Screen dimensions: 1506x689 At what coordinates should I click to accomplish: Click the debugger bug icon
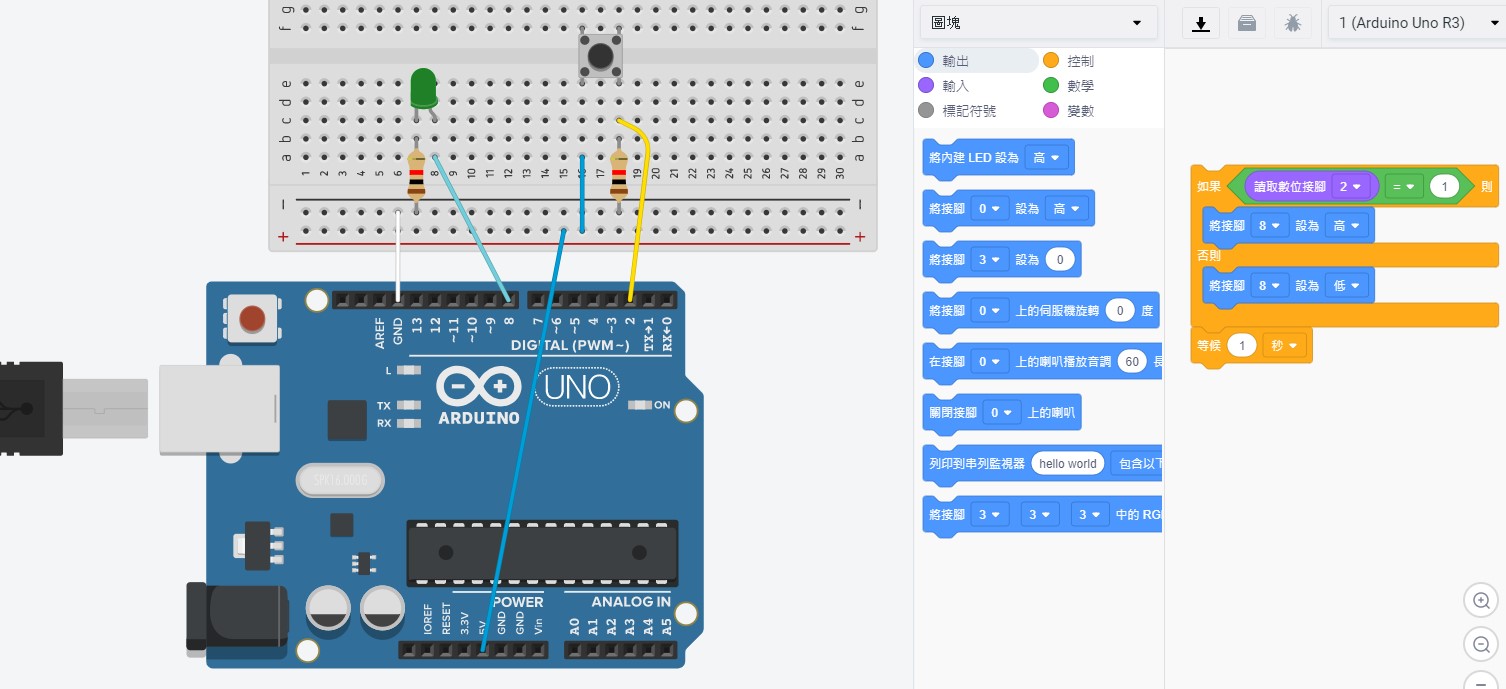[x=1293, y=23]
